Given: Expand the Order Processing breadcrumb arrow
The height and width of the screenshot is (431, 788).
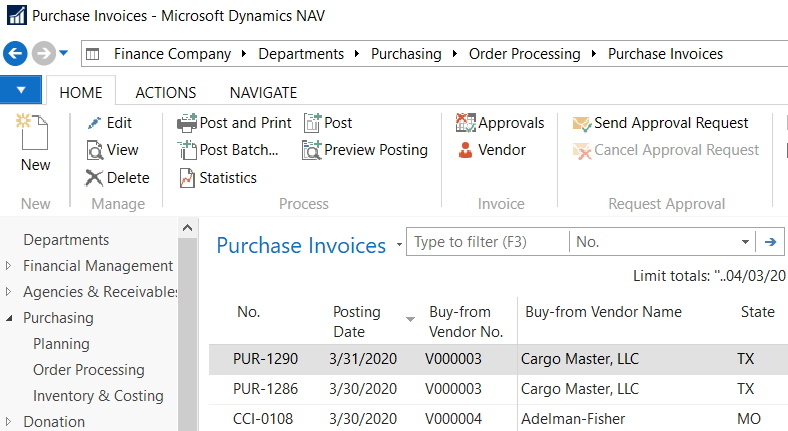Looking at the screenshot, I should [594, 54].
